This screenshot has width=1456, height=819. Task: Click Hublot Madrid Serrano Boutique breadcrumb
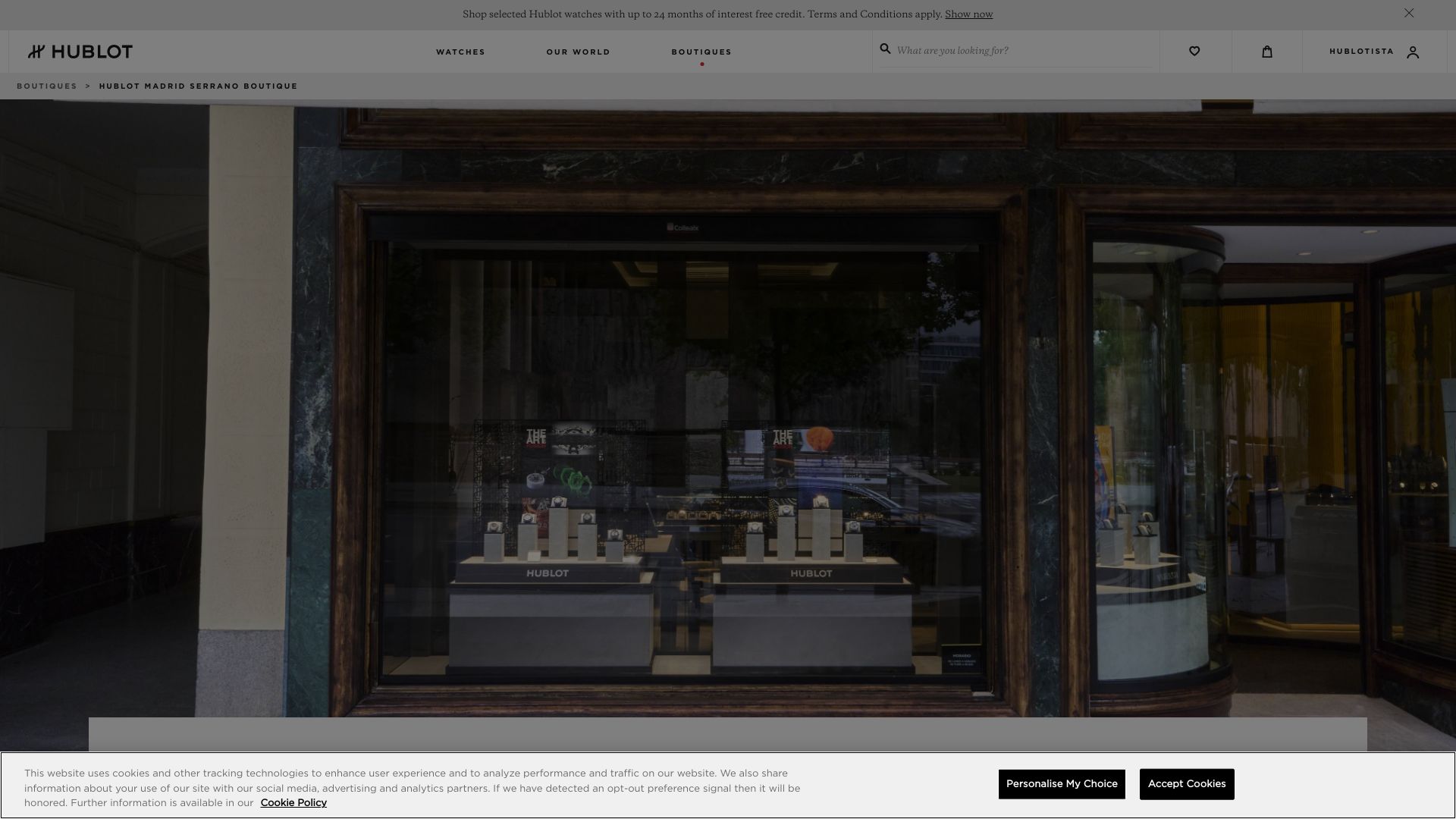tap(198, 86)
